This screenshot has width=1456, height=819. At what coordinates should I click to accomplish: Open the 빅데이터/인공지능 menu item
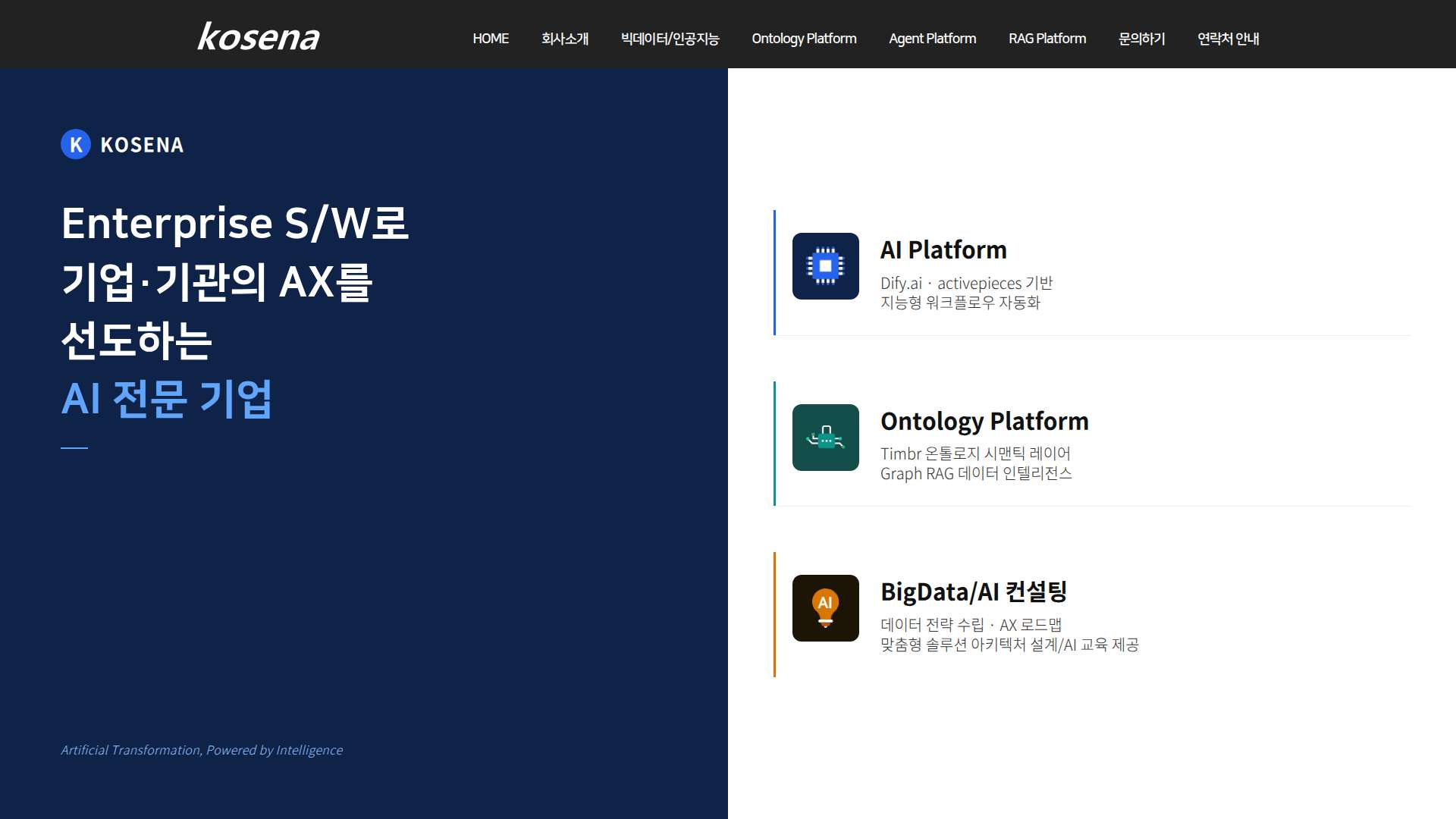tap(670, 39)
